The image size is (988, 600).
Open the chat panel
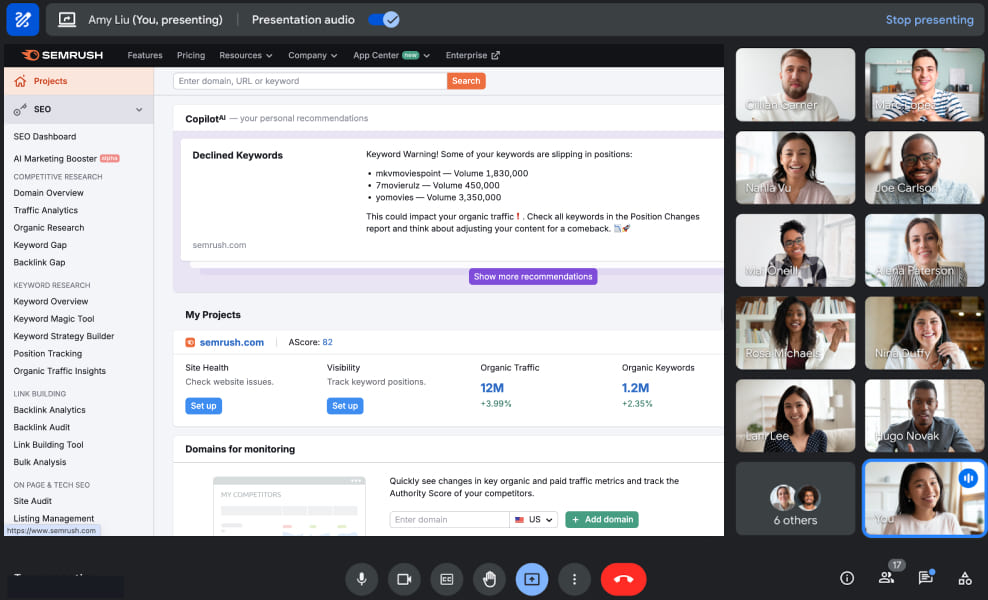click(x=926, y=578)
